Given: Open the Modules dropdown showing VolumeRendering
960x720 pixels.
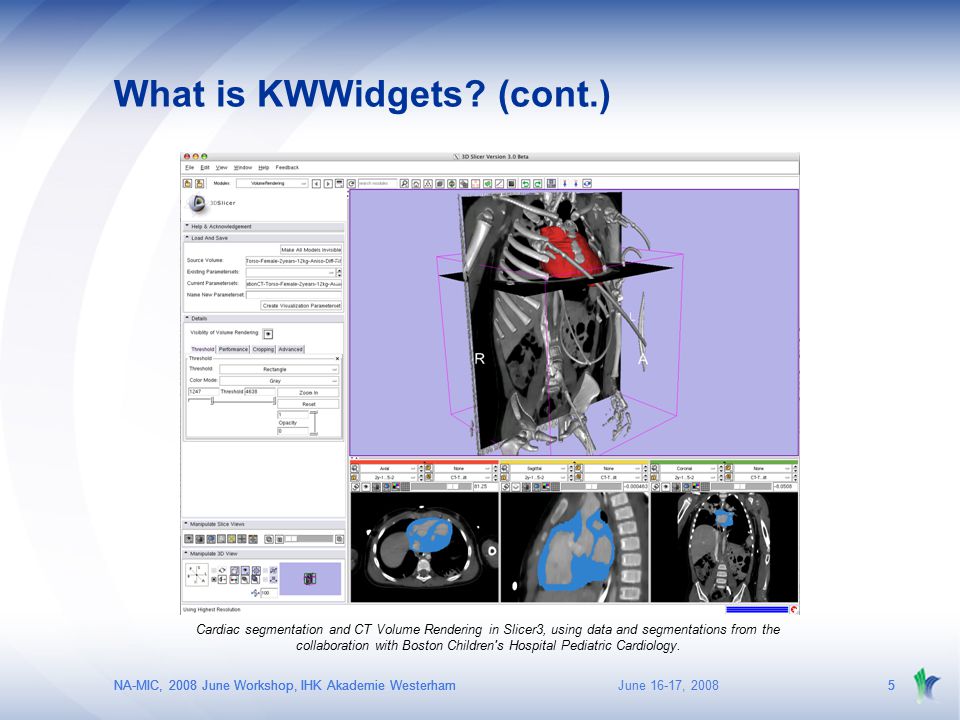Looking at the screenshot, I should pos(272,184).
